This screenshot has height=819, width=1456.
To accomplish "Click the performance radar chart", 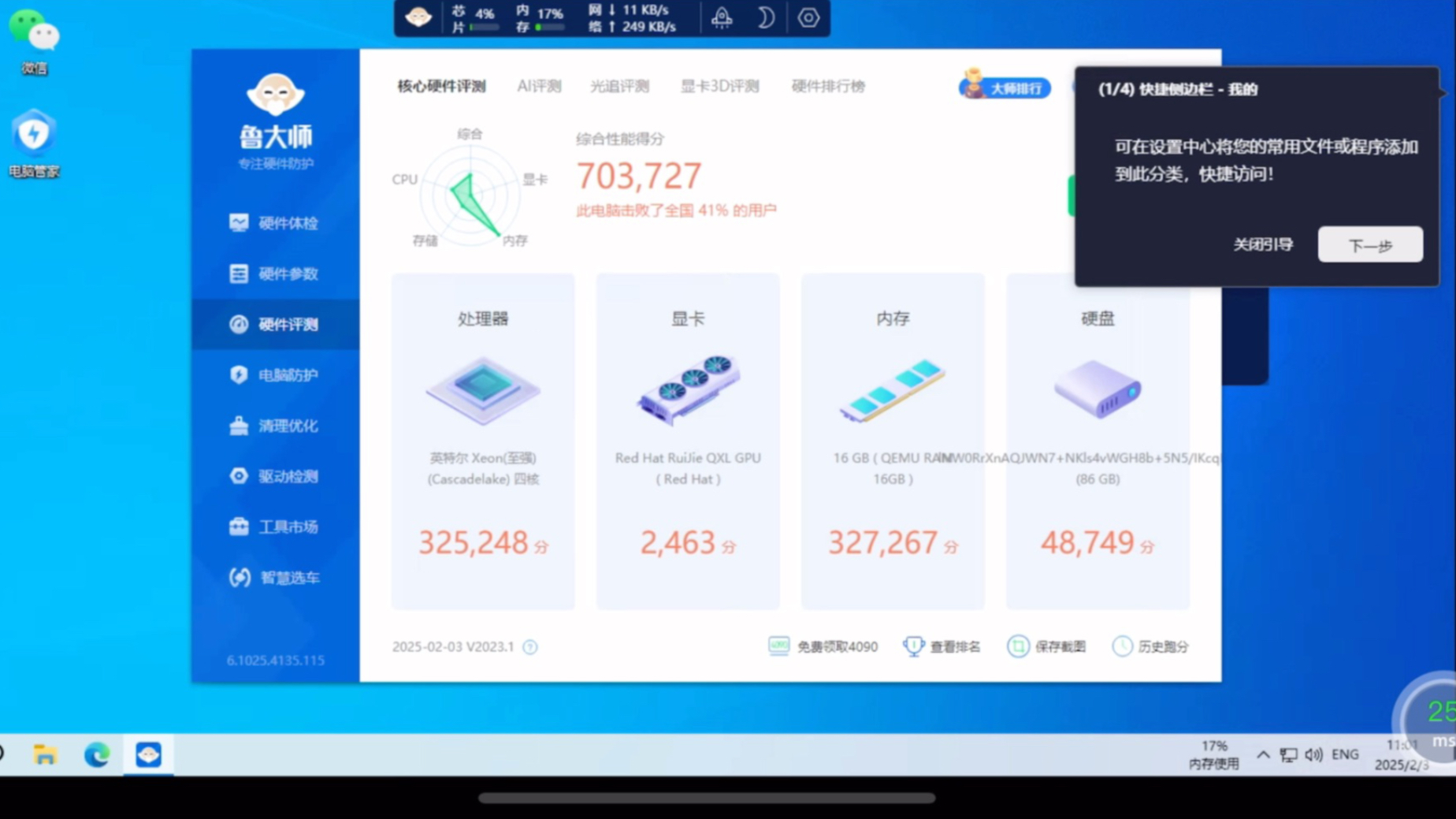I will coord(470,195).
